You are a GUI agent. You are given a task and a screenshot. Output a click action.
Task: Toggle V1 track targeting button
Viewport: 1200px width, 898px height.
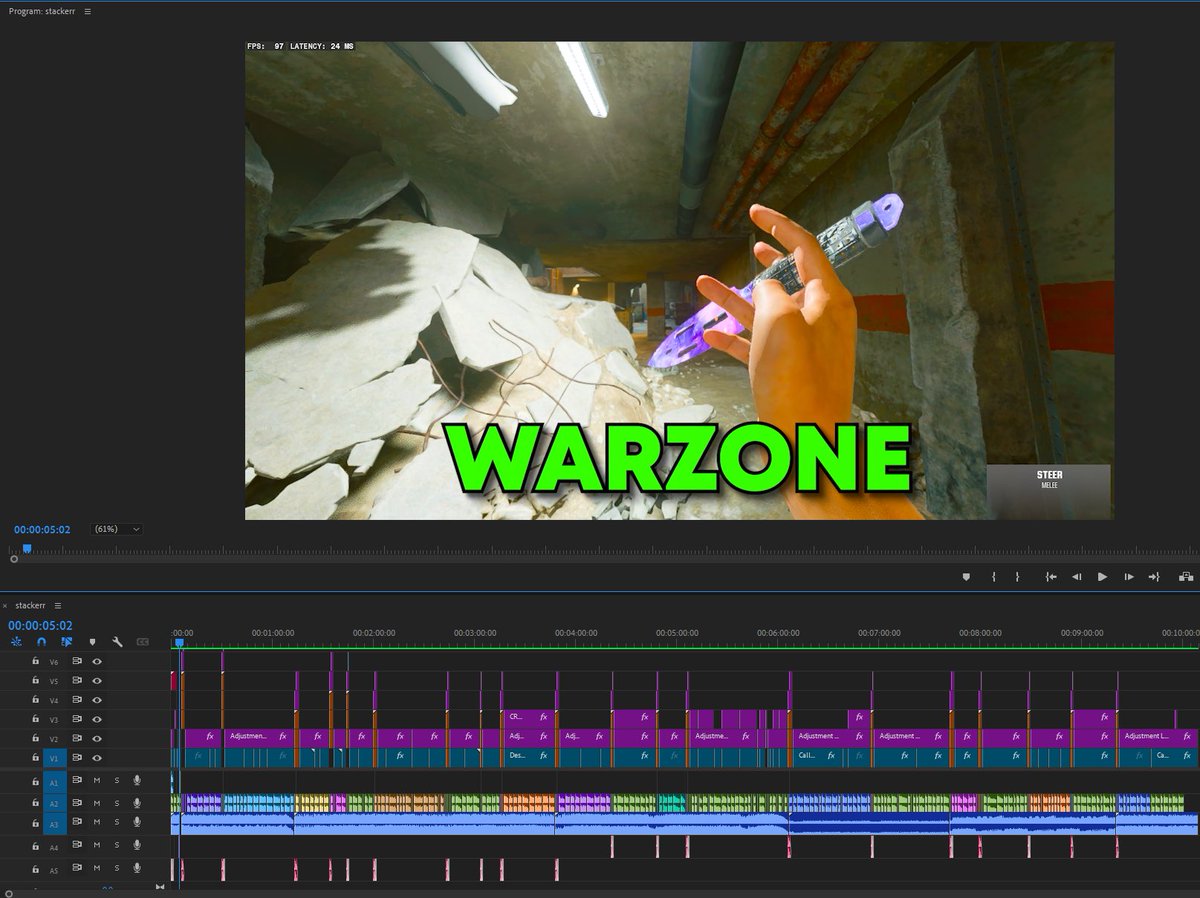click(x=54, y=758)
